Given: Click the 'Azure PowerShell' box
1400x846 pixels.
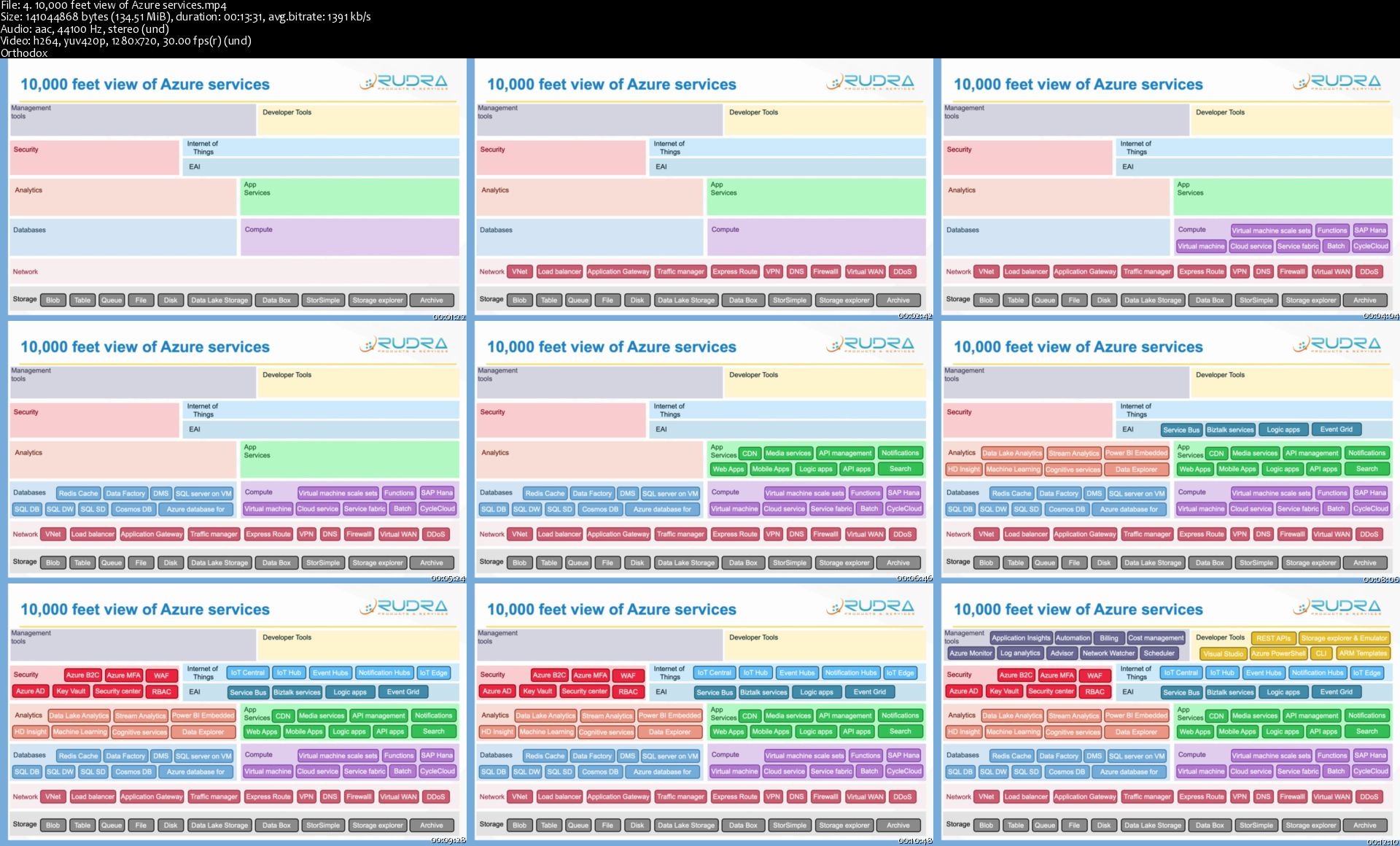Looking at the screenshot, I should (1279, 654).
